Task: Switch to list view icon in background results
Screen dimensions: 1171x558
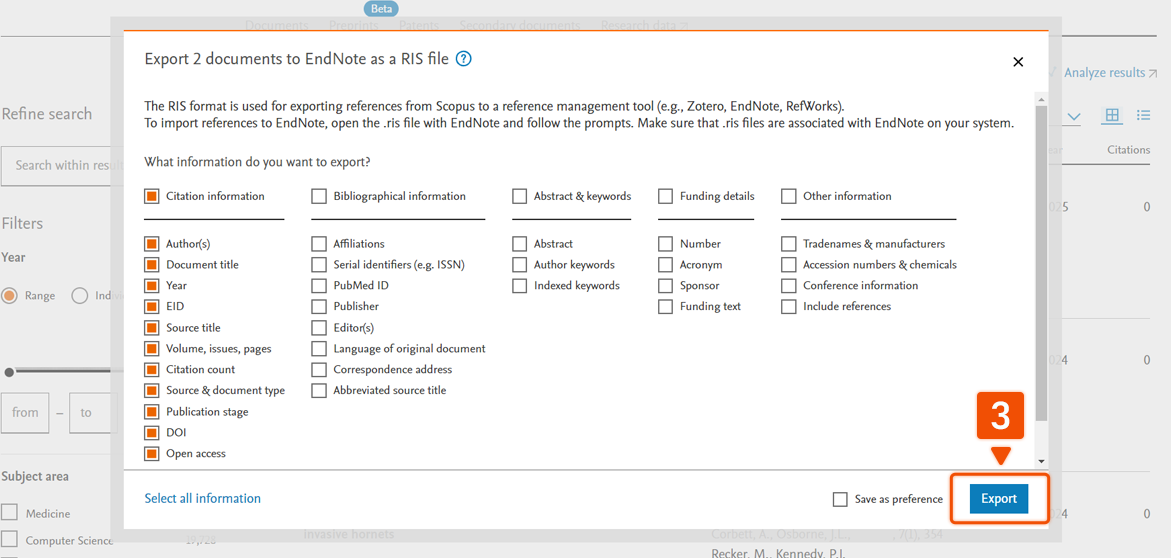Action: [x=1143, y=115]
